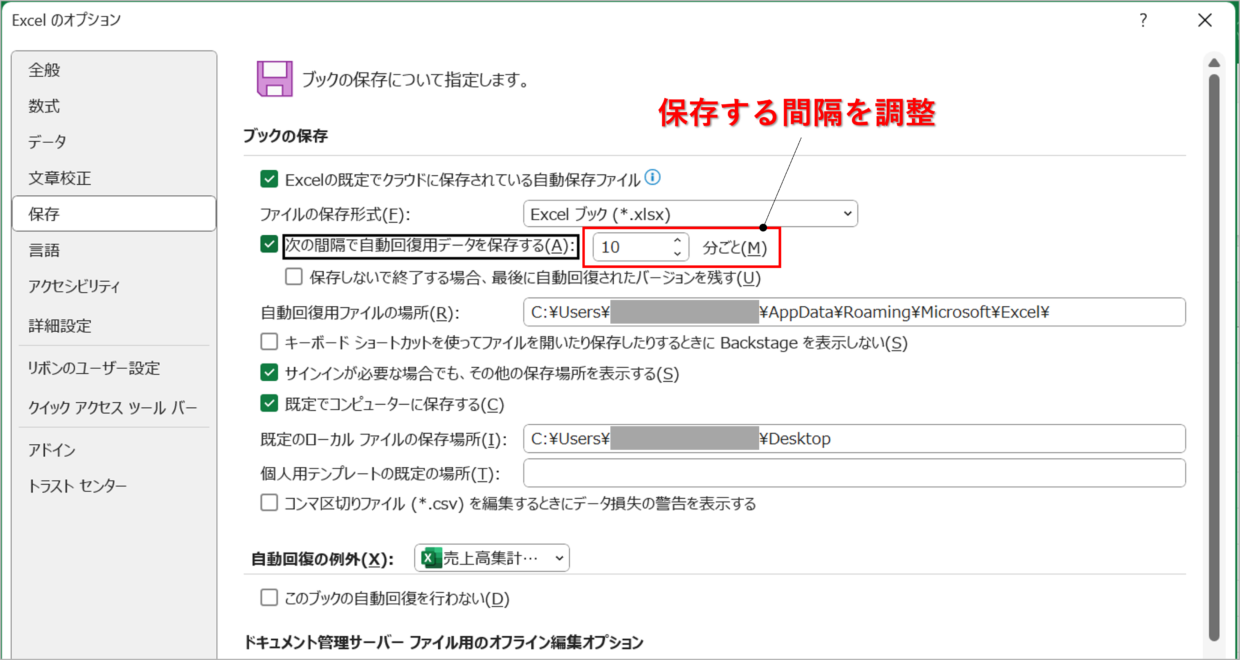Click the ブックの保存 section heading
Screen dimensions: 1240x660
pyautogui.click(x=286, y=135)
